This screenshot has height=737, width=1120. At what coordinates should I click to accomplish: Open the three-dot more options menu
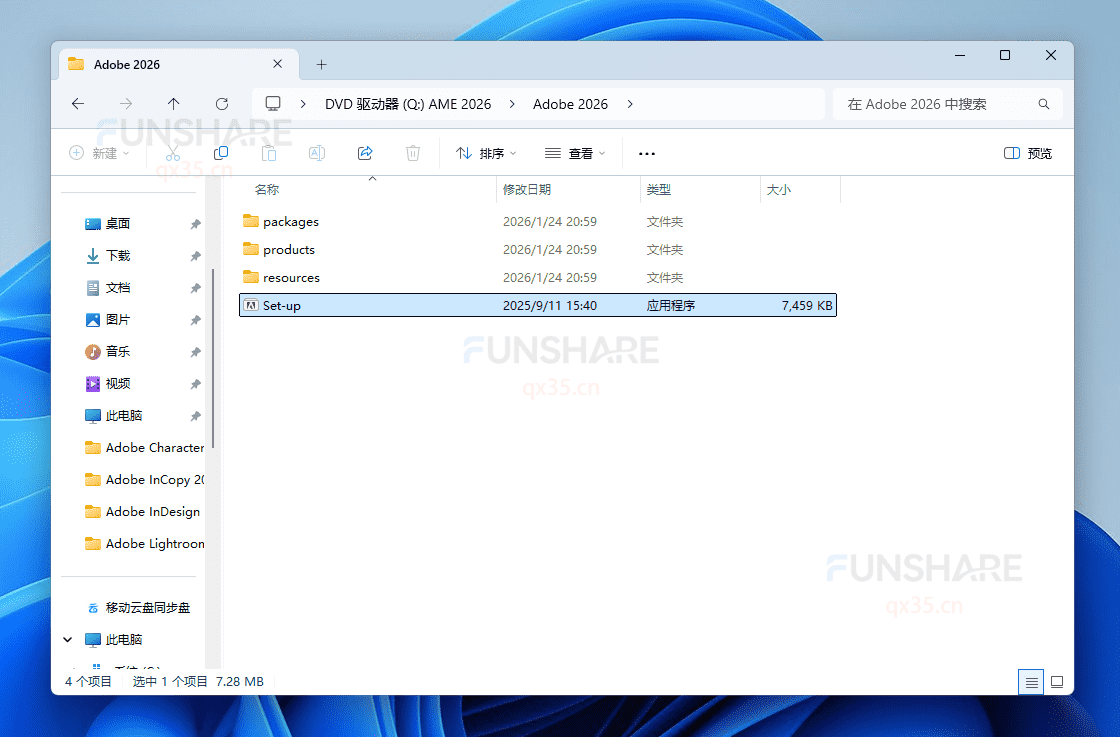(646, 154)
